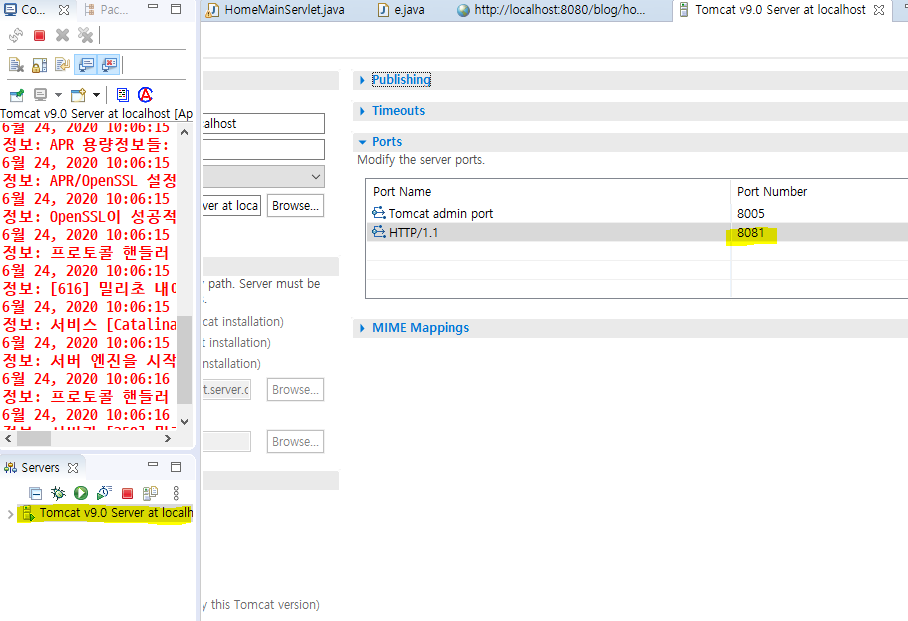Viewport: 908px width, 621px height.
Task: Open the runtime environment combo box
Action: (x=263, y=177)
